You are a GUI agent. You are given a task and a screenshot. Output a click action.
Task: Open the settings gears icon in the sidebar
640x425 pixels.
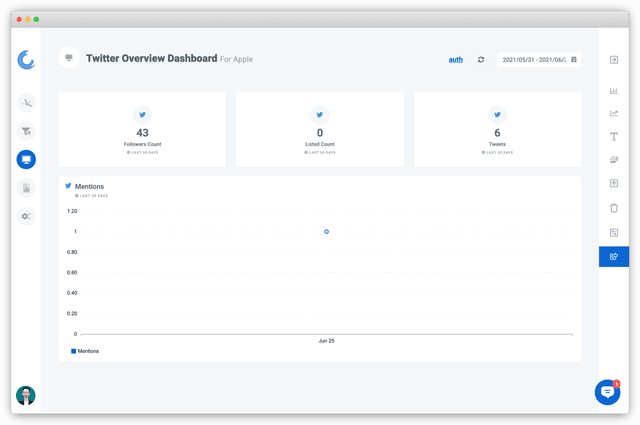tap(26, 216)
